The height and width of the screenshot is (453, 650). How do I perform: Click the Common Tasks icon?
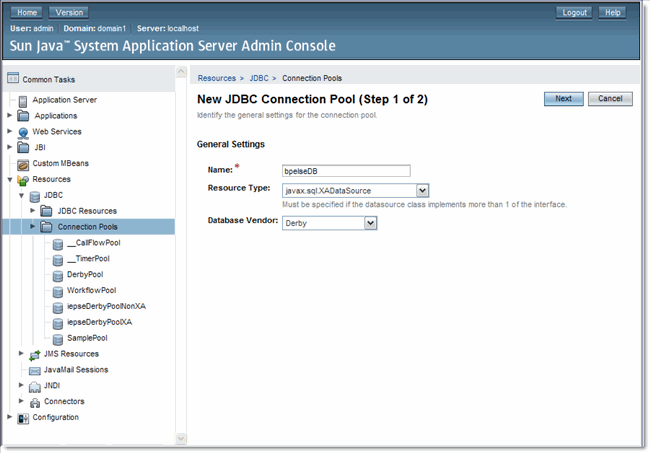[13, 78]
